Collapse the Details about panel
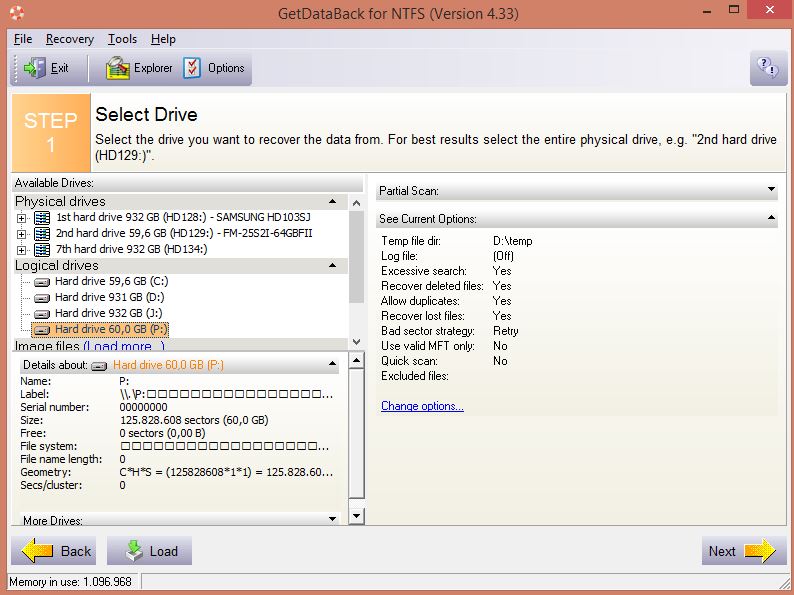 tap(332, 364)
